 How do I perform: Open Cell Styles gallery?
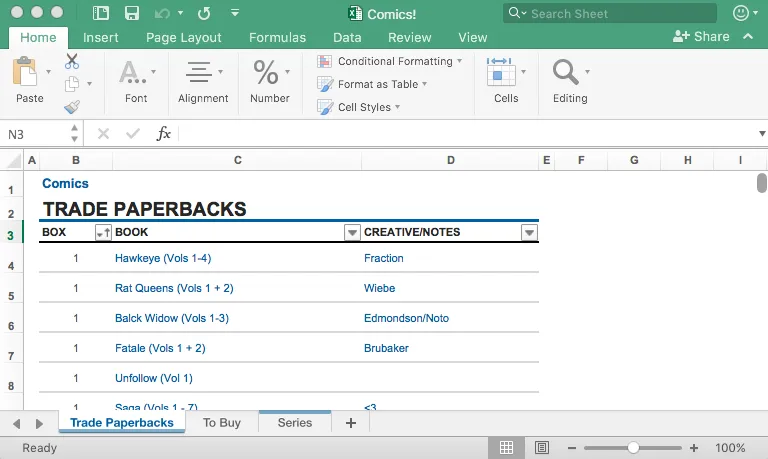pyautogui.click(x=359, y=107)
